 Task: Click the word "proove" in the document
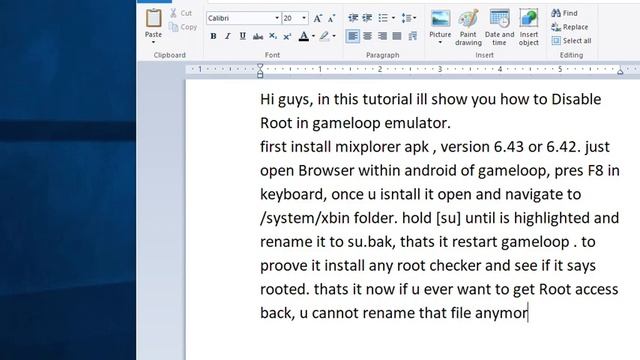pos(284,266)
